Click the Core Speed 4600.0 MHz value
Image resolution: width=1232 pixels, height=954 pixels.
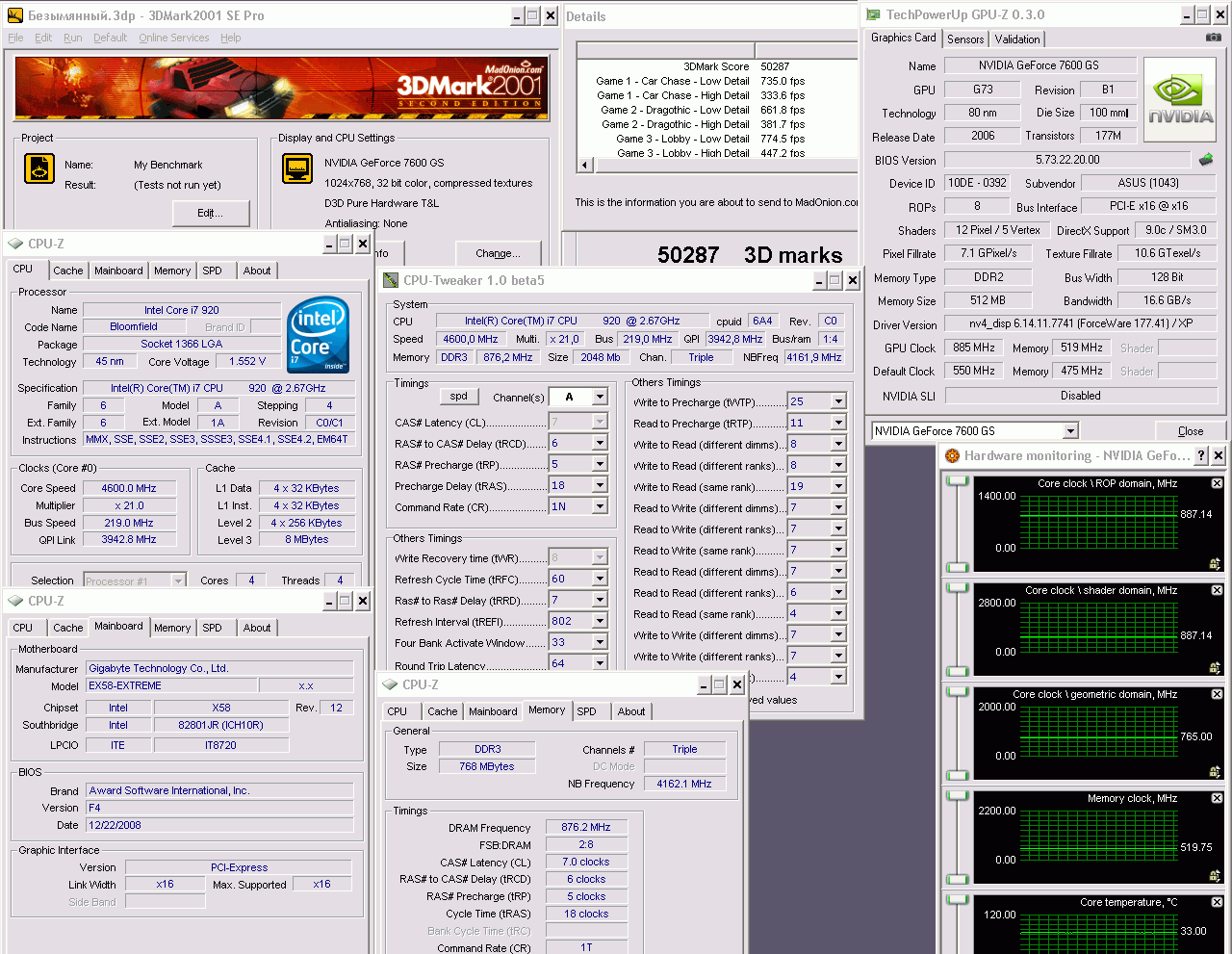[x=129, y=488]
